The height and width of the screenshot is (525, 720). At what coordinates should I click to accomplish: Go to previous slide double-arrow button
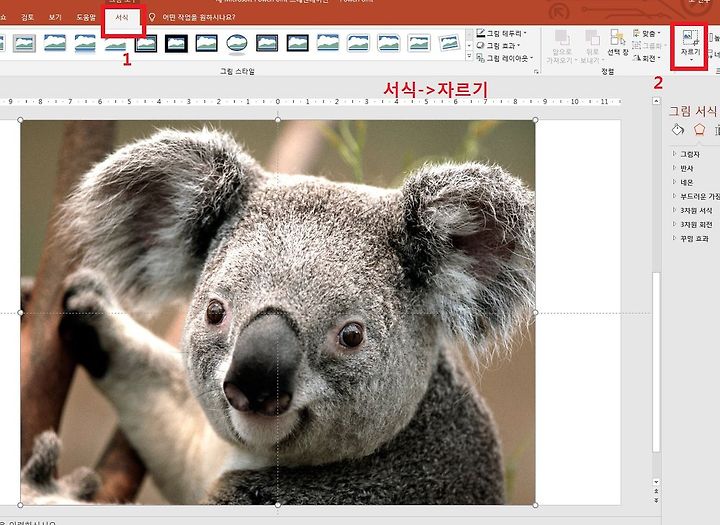(x=656, y=491)
